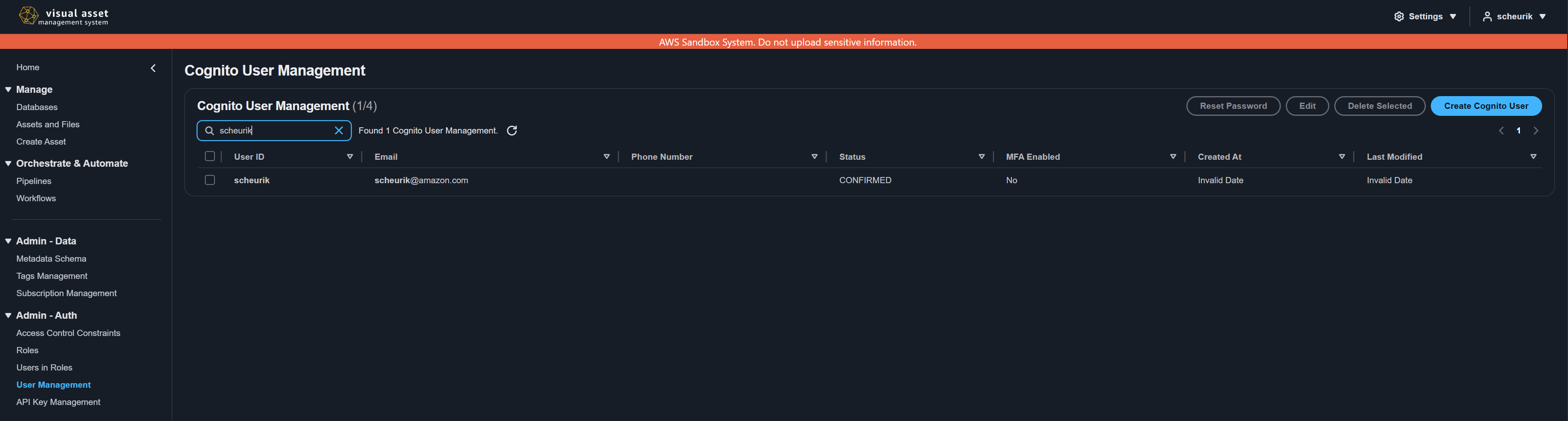
Task: Click the Delete Selected button
Action: [x=1379, y=106]
